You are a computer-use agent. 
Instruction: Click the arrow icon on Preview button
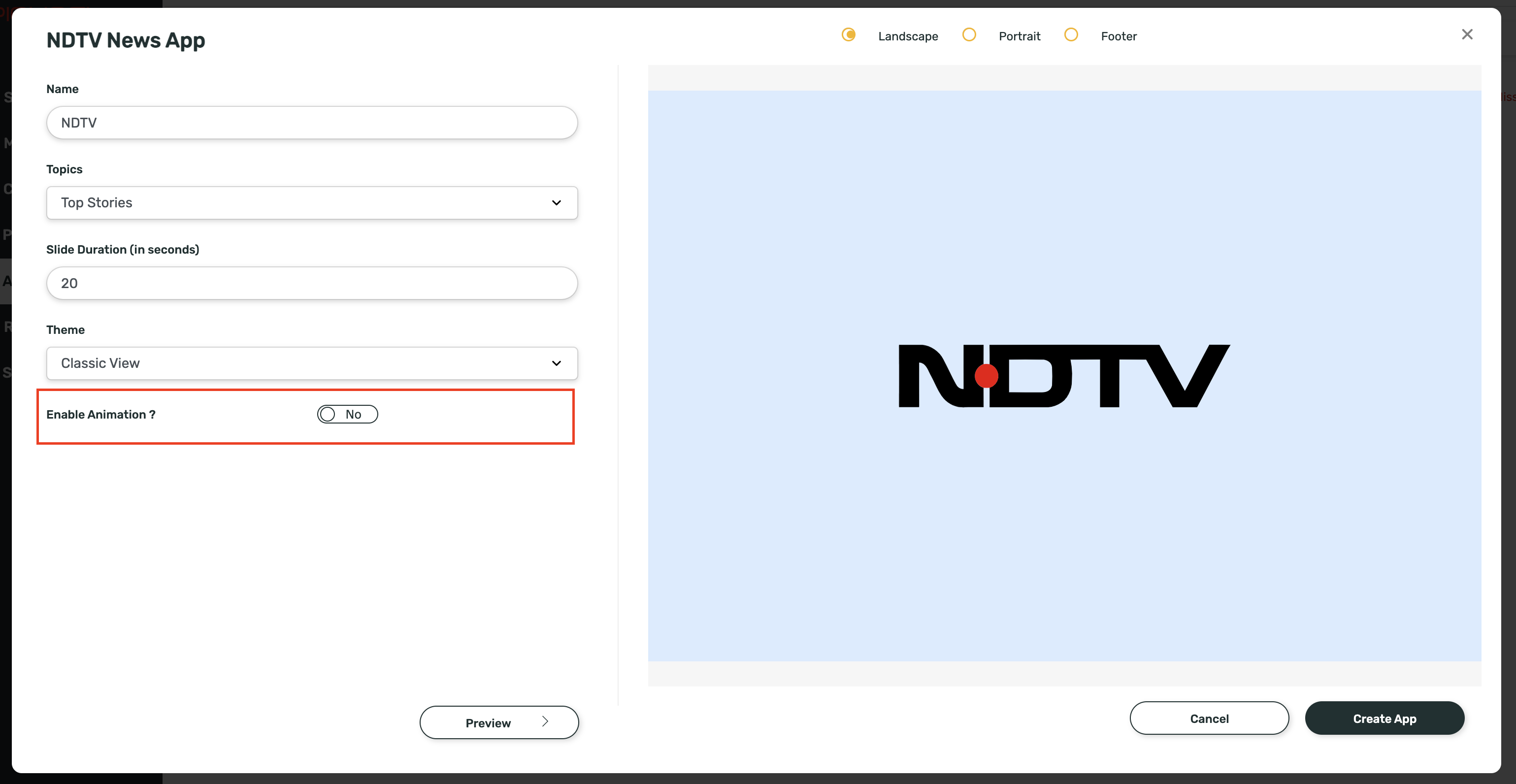click(x=545, y=721)
